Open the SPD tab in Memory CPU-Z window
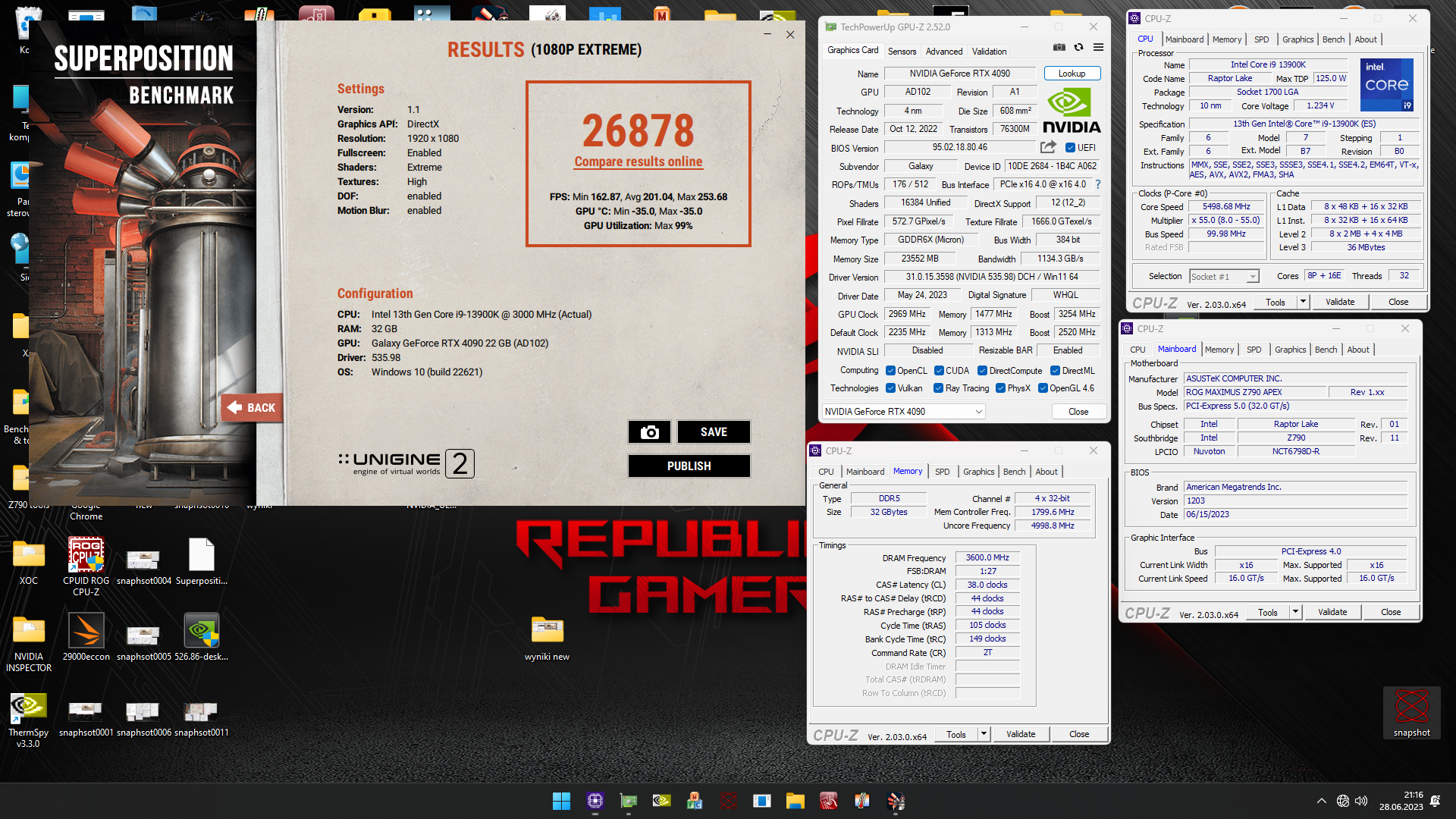This screenshot has width=1456, height=819. click(942, 472)
